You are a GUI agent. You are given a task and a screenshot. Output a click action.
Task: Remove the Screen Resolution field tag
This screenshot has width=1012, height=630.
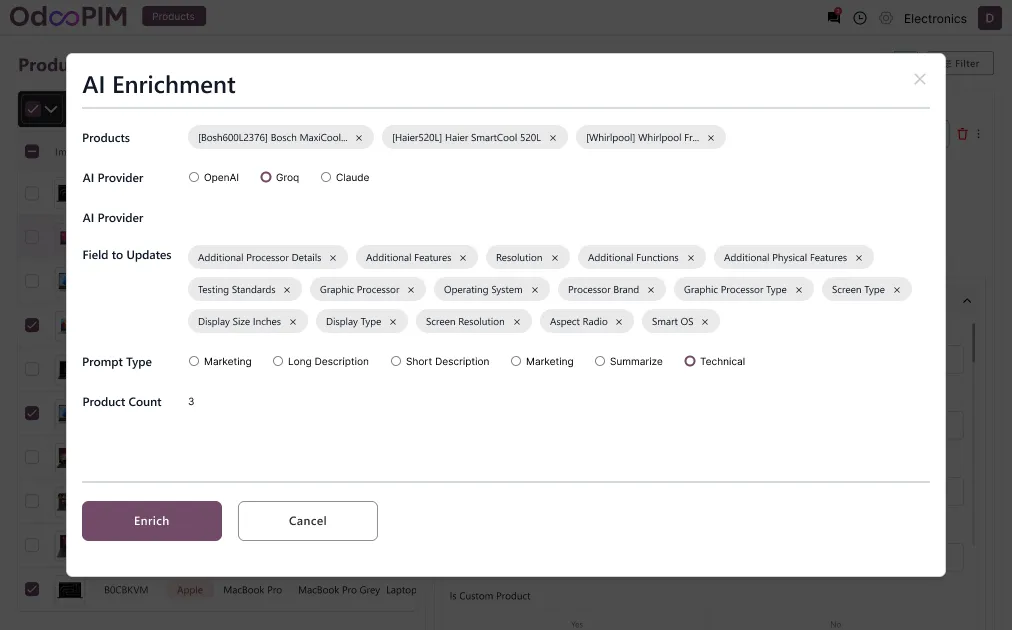coord(517,322)
